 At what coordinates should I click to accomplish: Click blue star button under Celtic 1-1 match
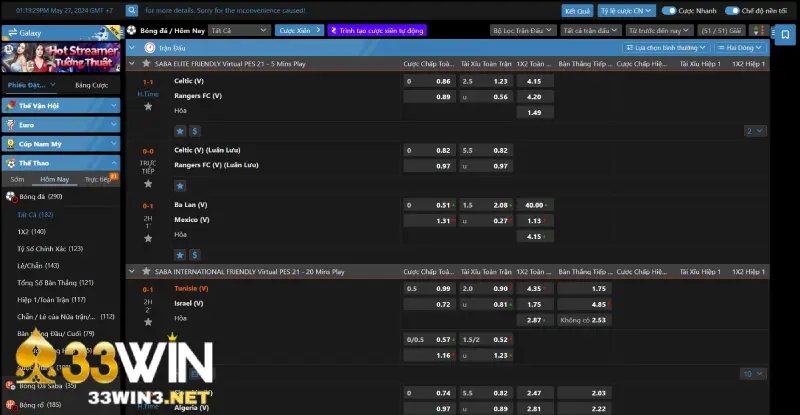coord(180,131)
